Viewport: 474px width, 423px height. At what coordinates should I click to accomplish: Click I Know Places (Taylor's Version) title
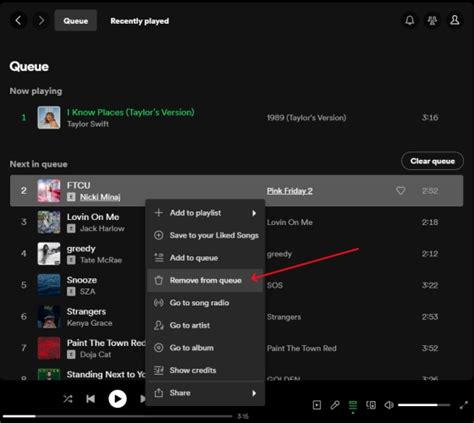pos(130,112)
